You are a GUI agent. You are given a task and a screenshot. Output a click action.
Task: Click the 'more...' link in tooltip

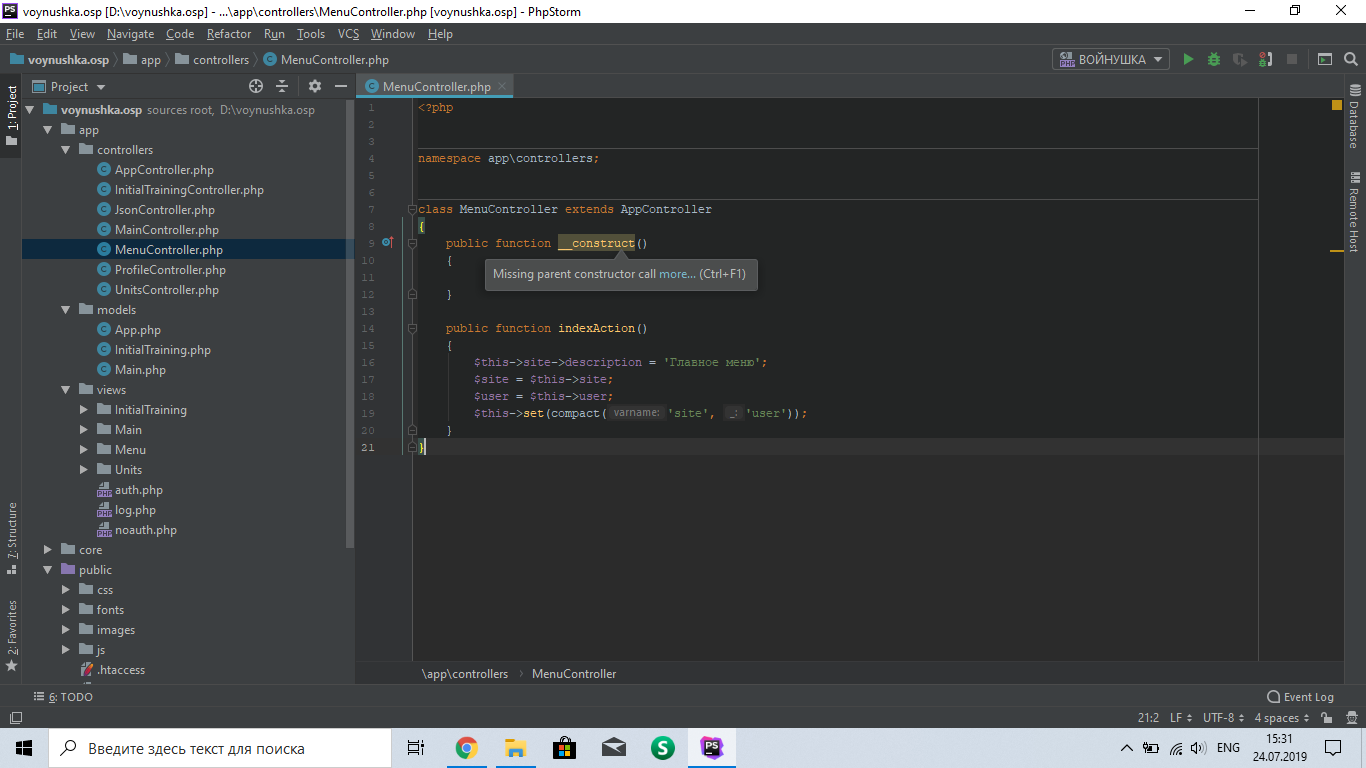[677, 274]
